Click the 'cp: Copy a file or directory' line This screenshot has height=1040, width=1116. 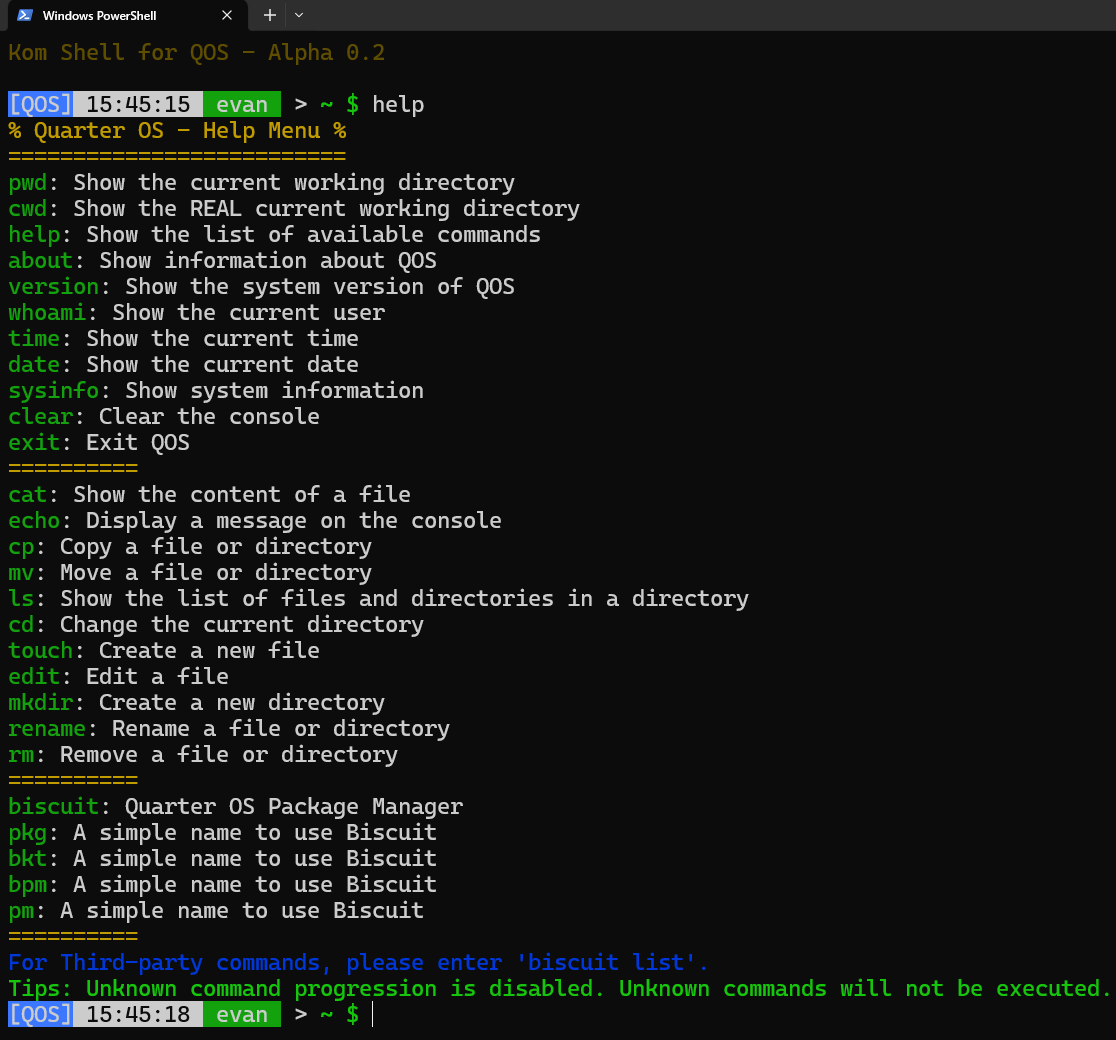(190, 547)
